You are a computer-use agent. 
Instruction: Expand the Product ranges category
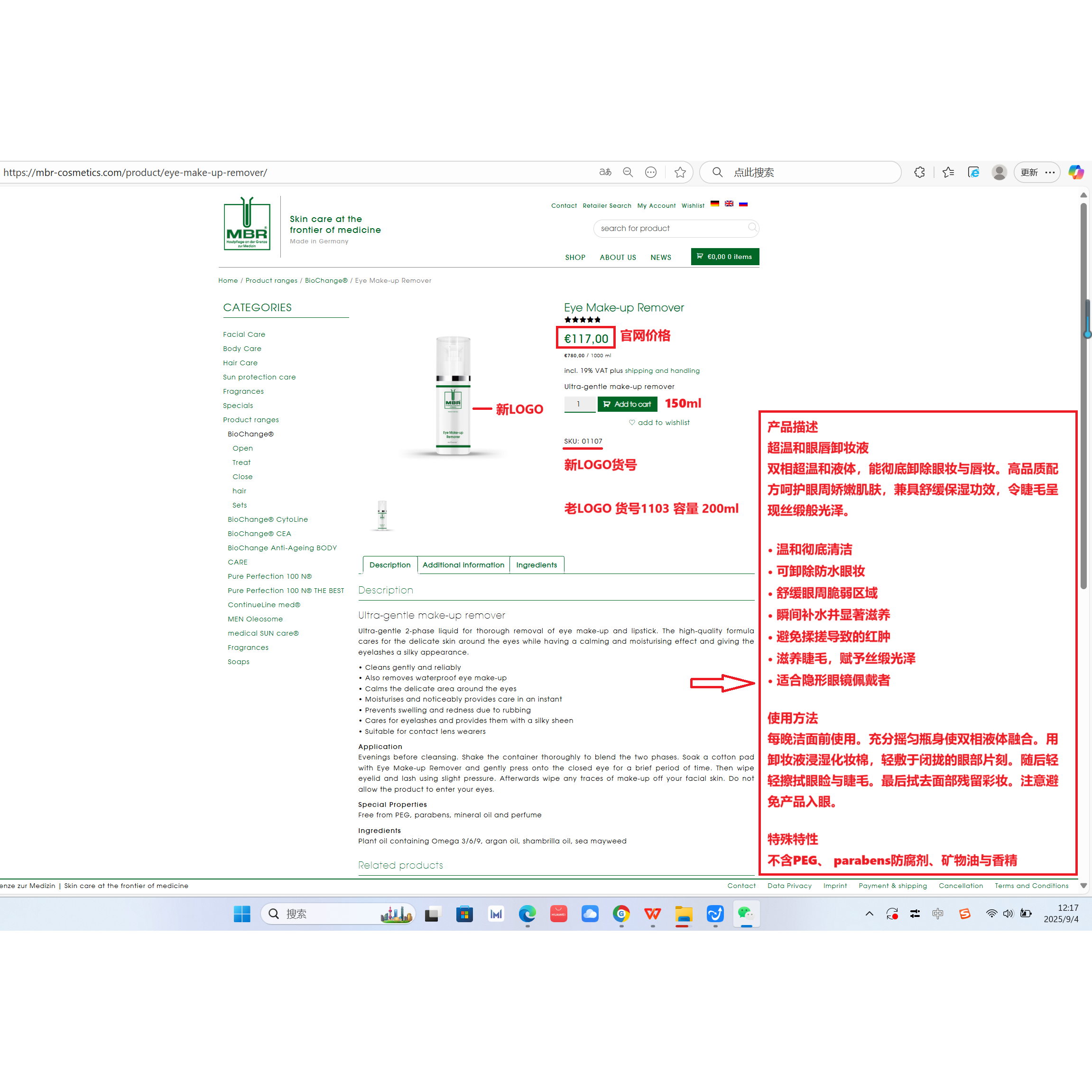tap(250, 419)
